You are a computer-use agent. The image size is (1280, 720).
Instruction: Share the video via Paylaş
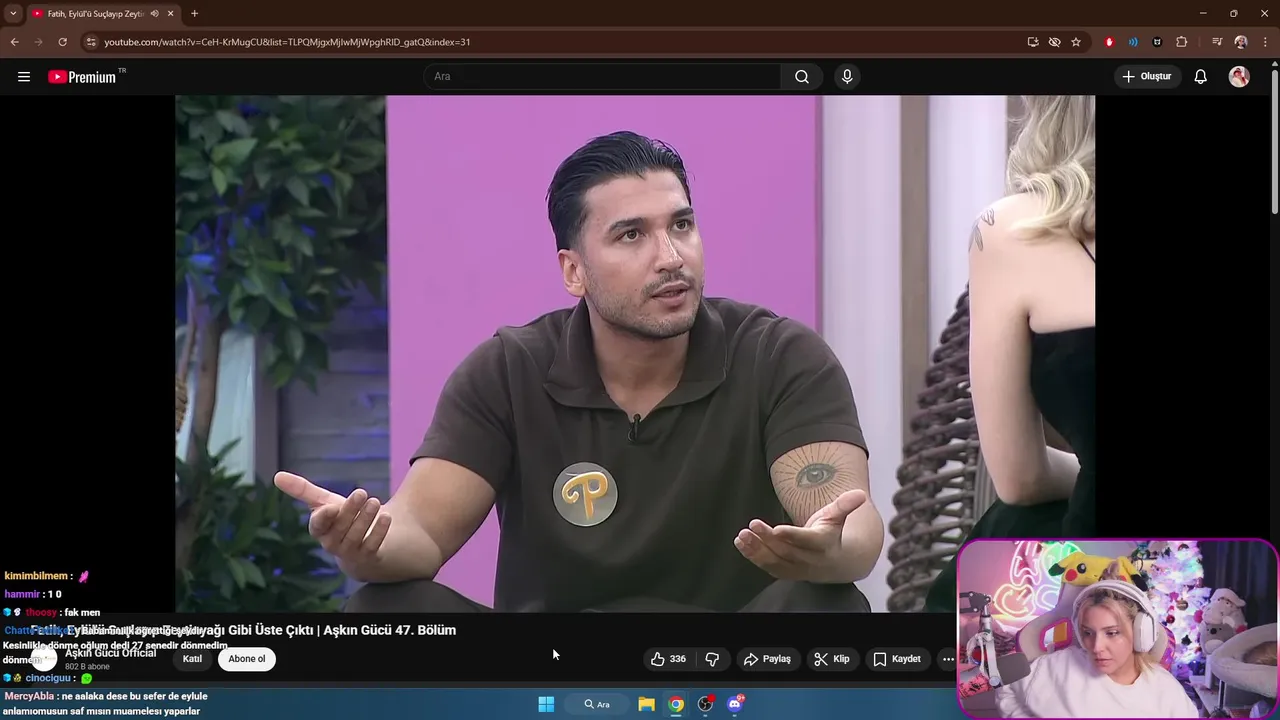767,659
